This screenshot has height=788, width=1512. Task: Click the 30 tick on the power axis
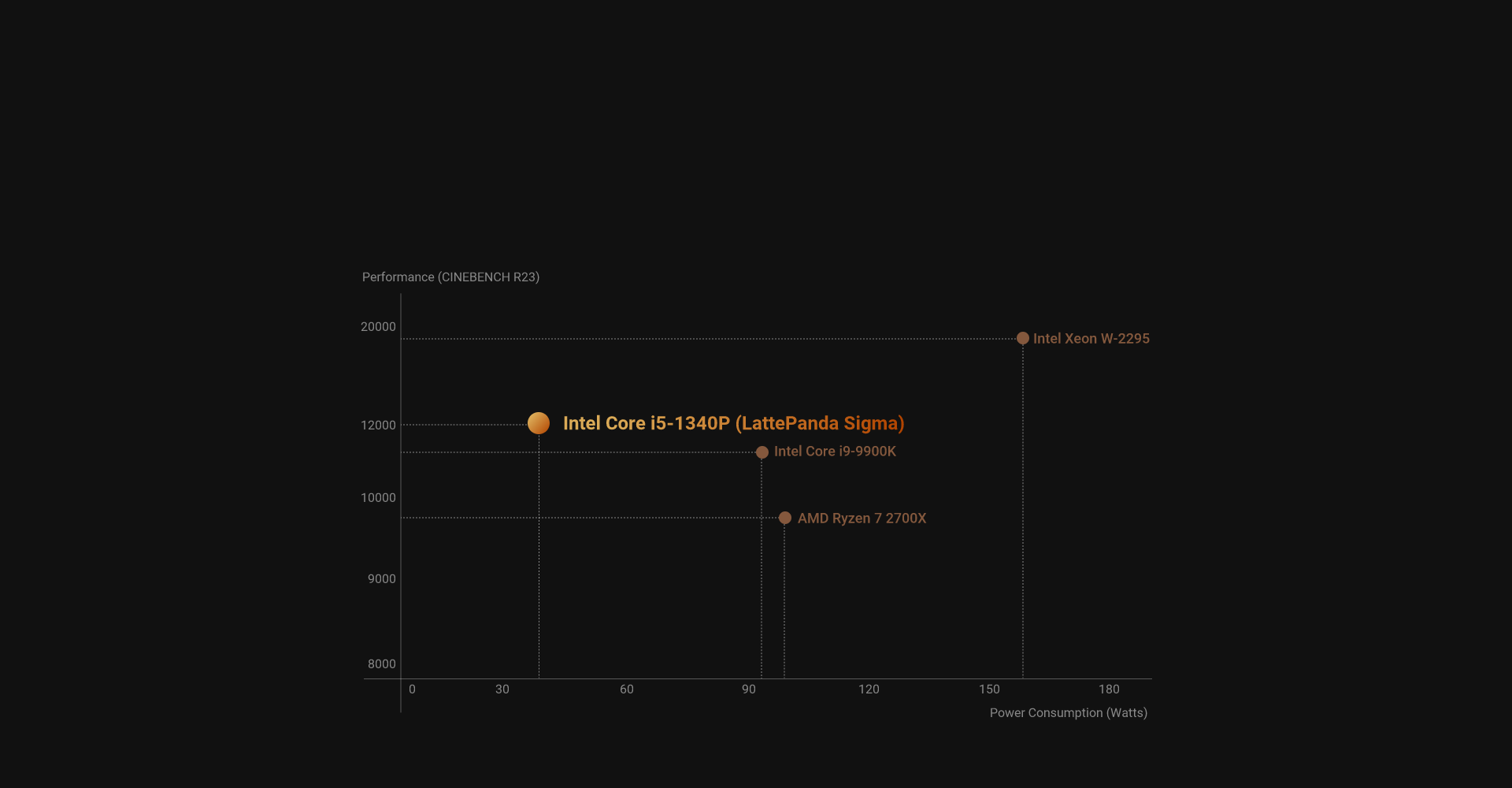[502, 689]
